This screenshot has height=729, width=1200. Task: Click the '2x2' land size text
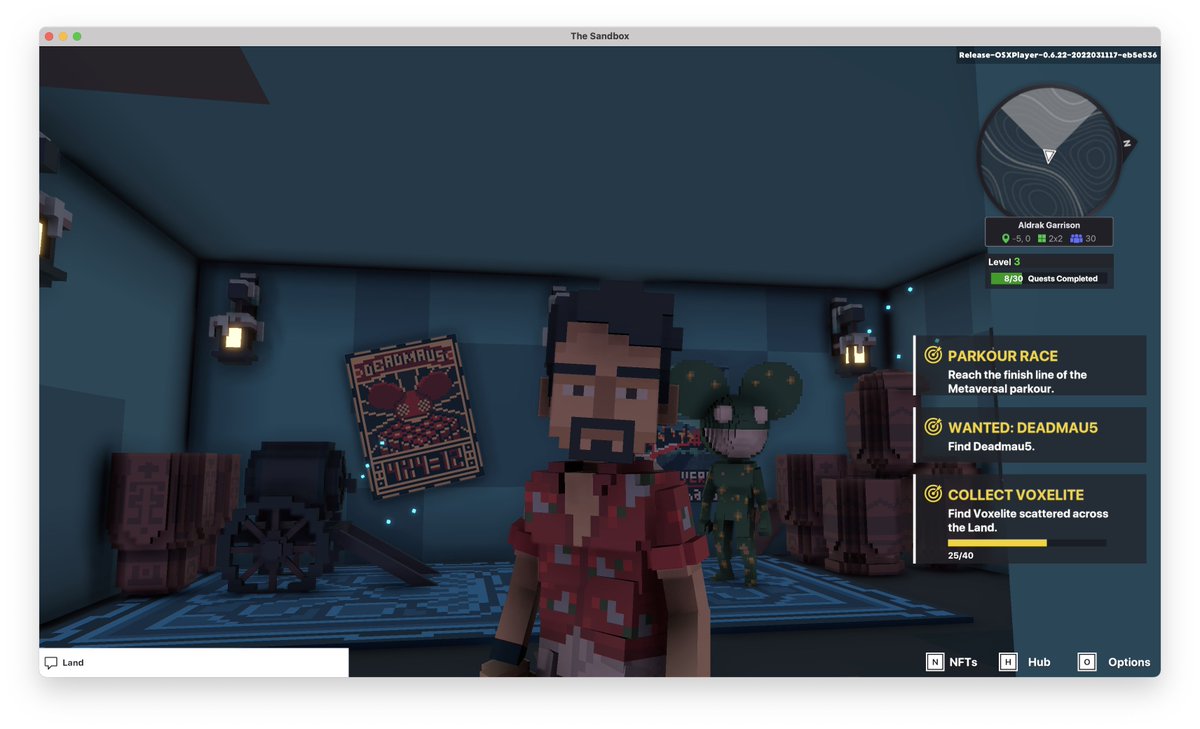(x=1056, y=239)
